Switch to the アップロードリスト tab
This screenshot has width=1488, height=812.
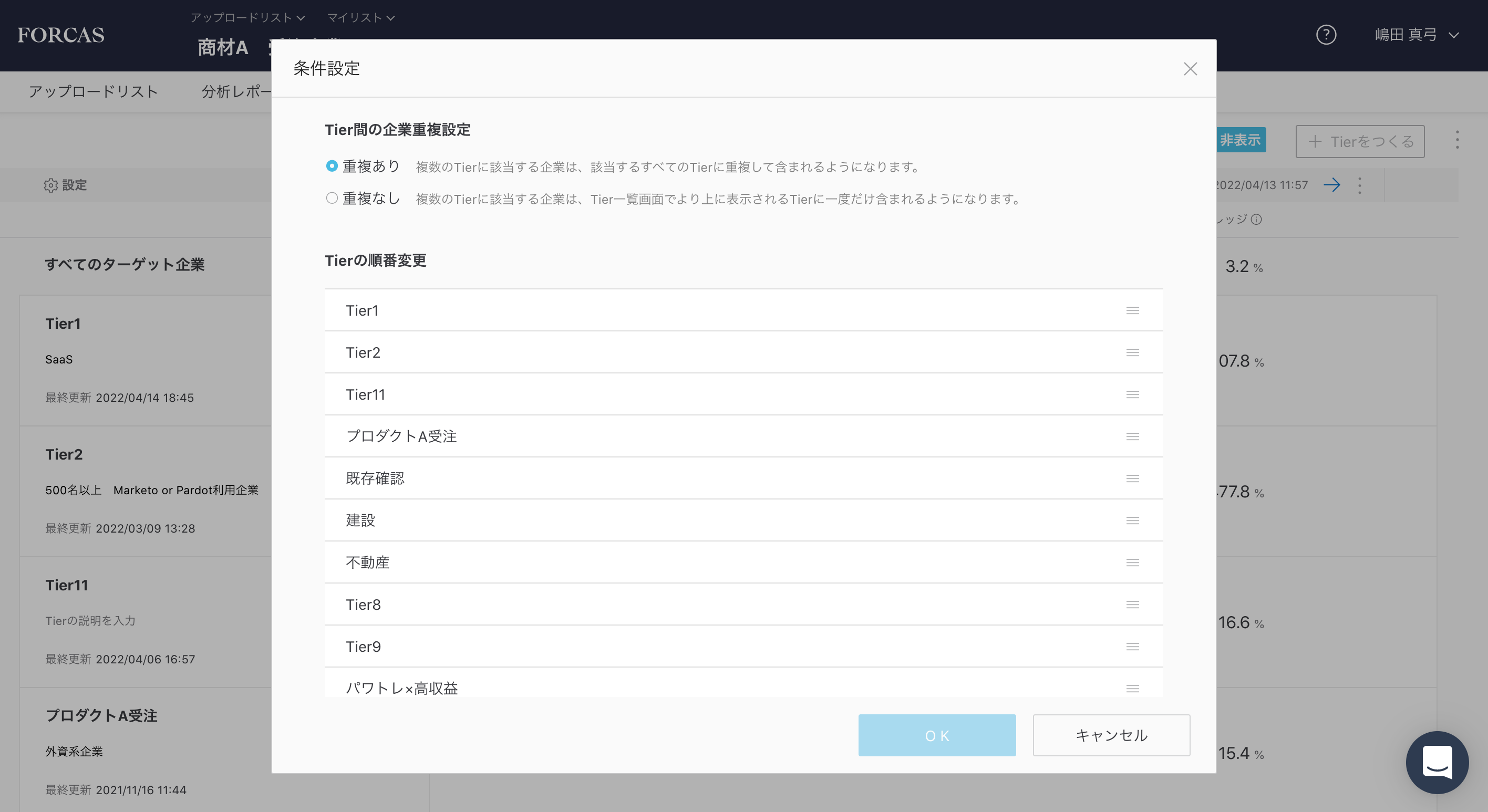94,92
